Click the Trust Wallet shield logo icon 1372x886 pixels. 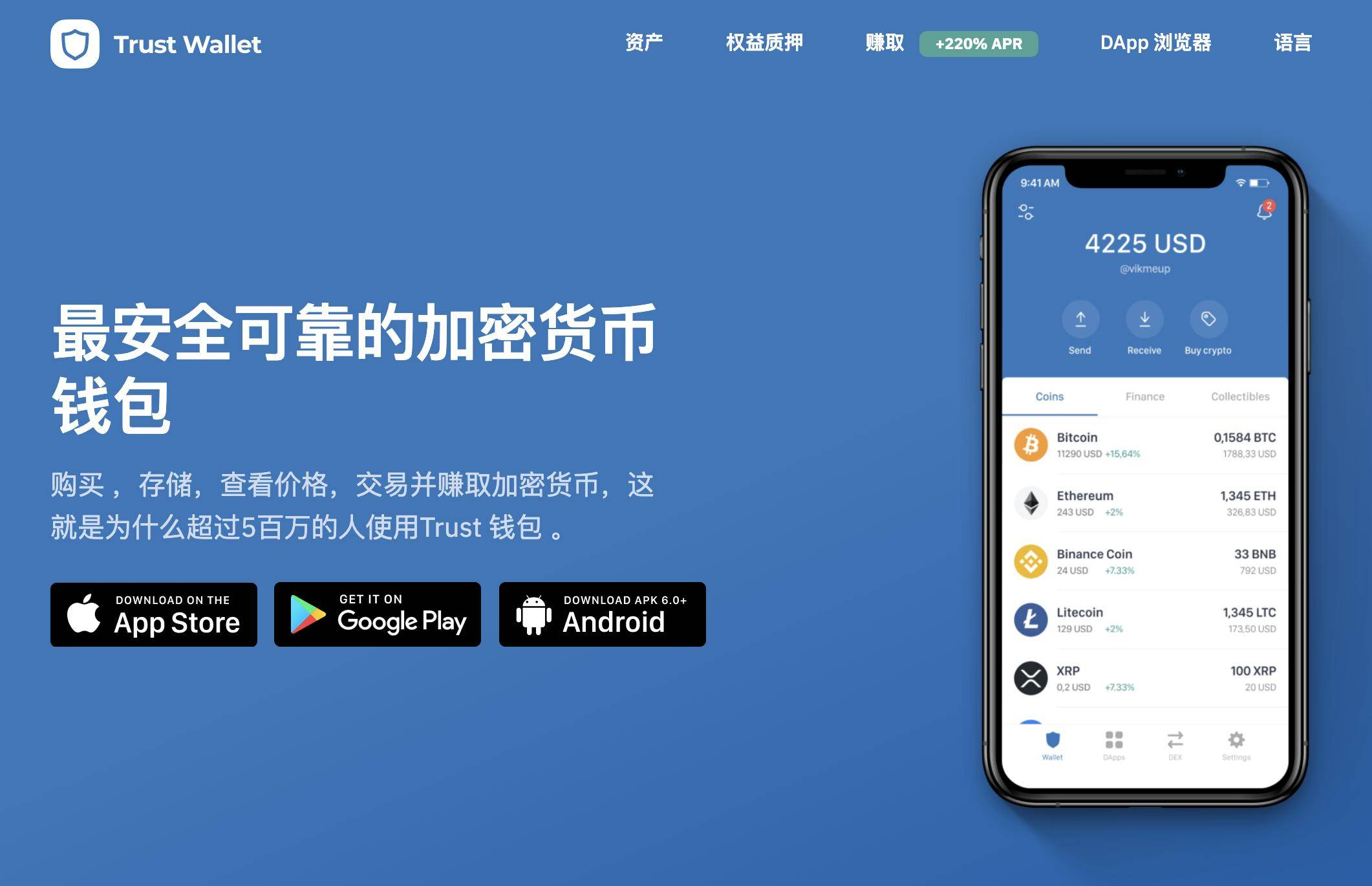tap(73, 40)
